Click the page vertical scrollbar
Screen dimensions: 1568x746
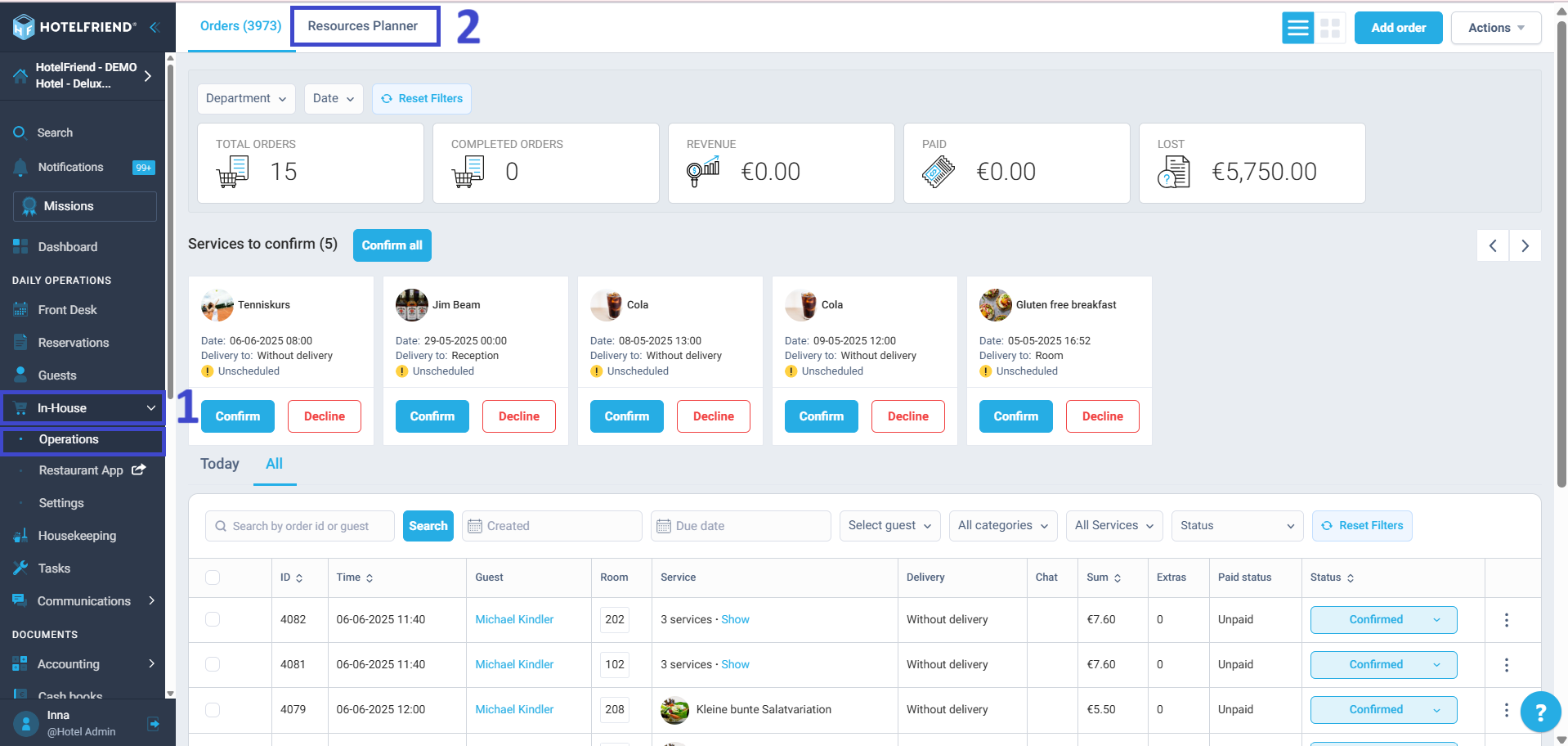1561,254
